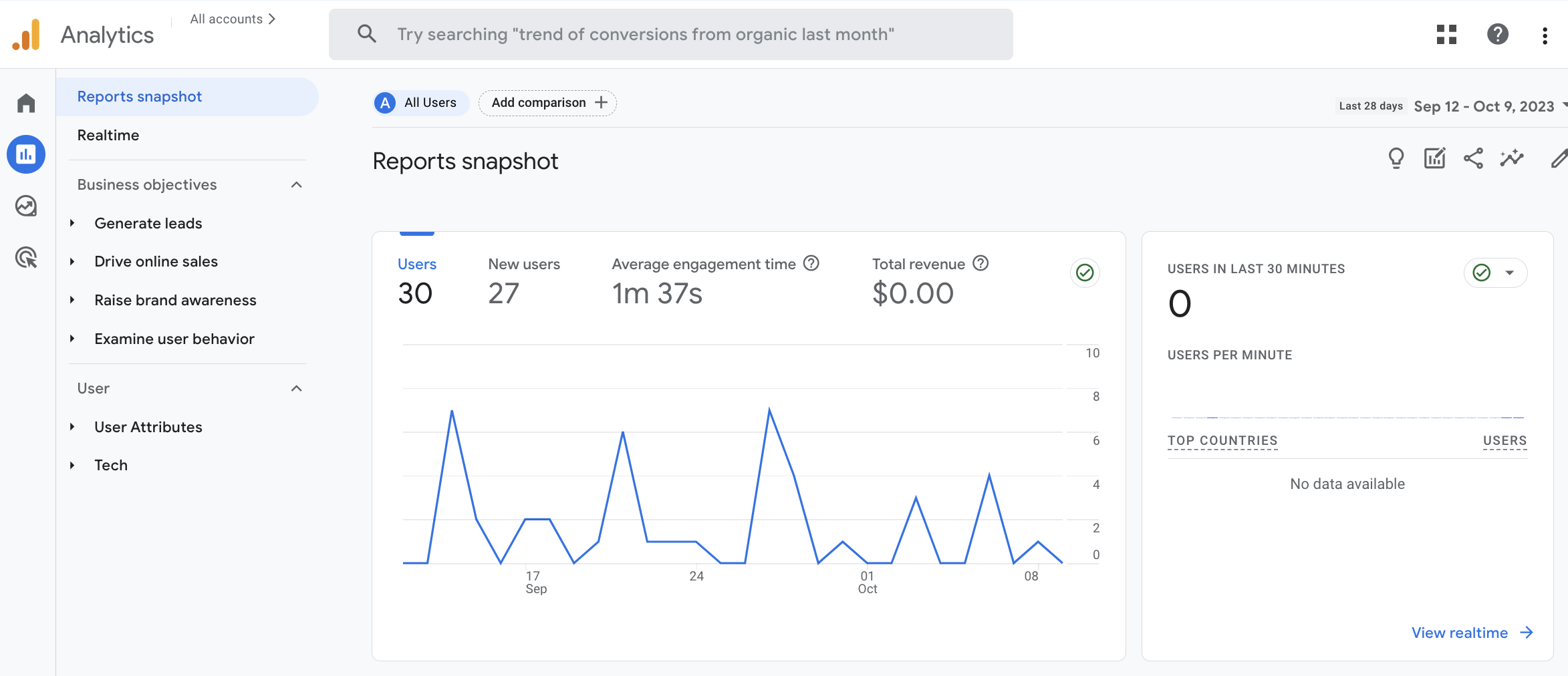Click the Last 28 days label
Image resolution: width=1568 pixels, height=676 pixels.
tap(1371, 106)
